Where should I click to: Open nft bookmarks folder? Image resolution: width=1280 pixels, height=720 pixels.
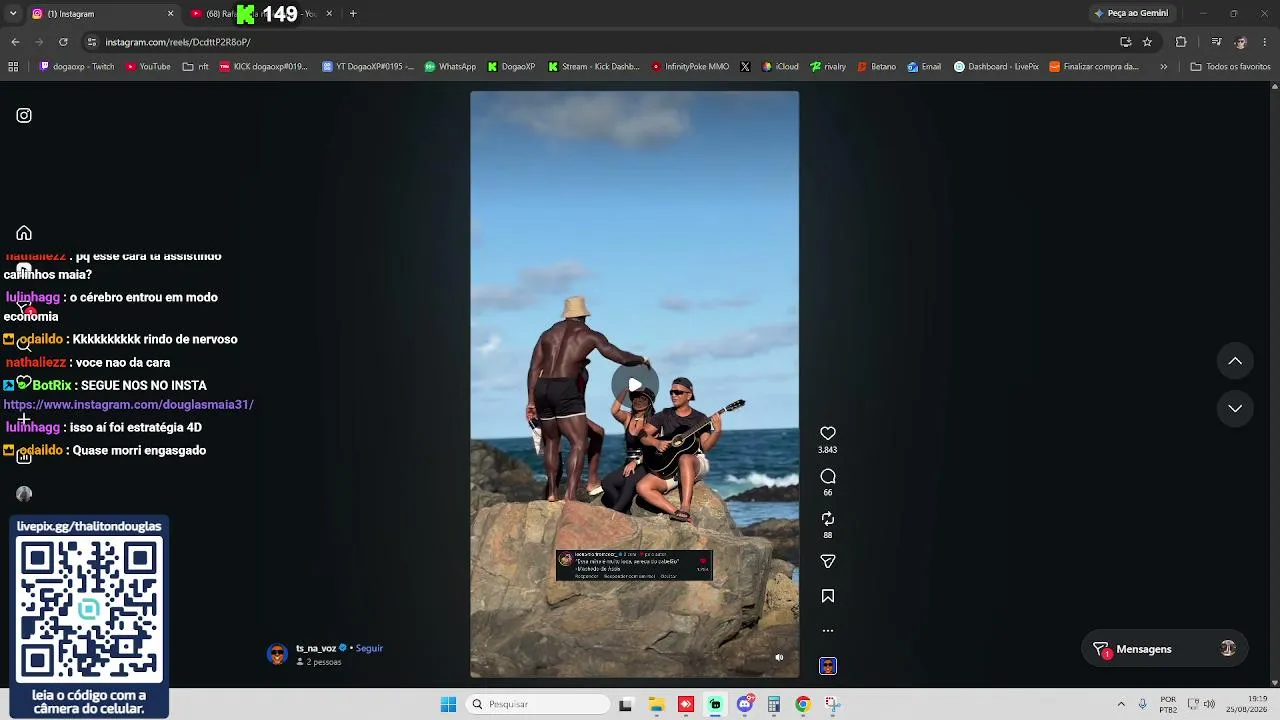pyautogui.click(x=196, y=67)
